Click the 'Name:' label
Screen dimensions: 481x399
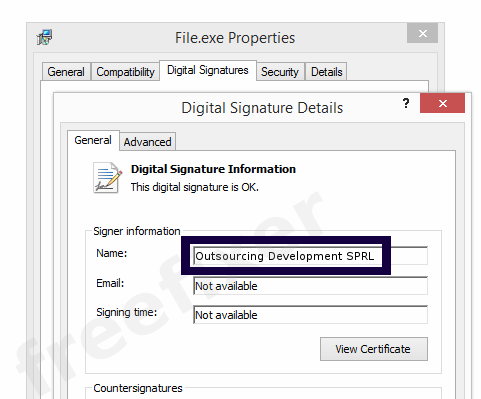(x=112, y=253)
